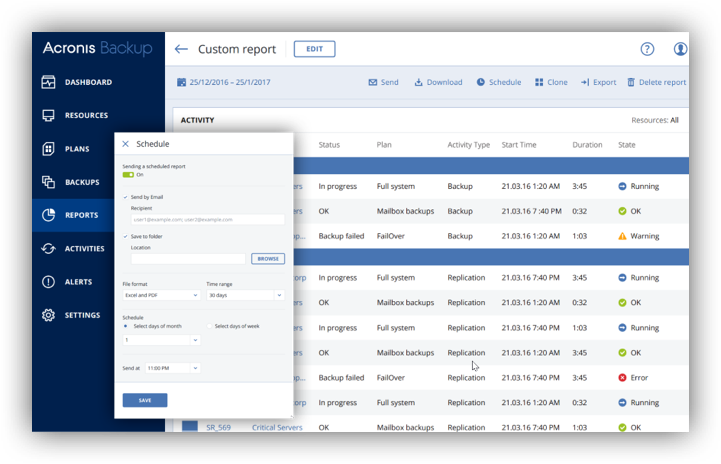Open the File format dropdown

pos(161,295)
